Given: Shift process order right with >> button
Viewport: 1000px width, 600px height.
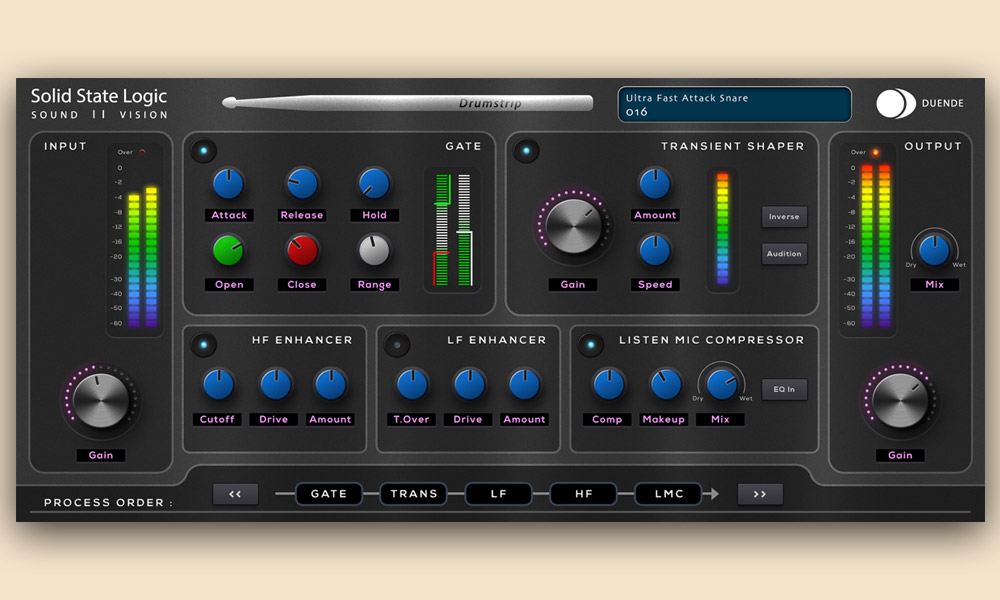Looking at the screenshot, I should pyautogui.click(x=760, y=494).
